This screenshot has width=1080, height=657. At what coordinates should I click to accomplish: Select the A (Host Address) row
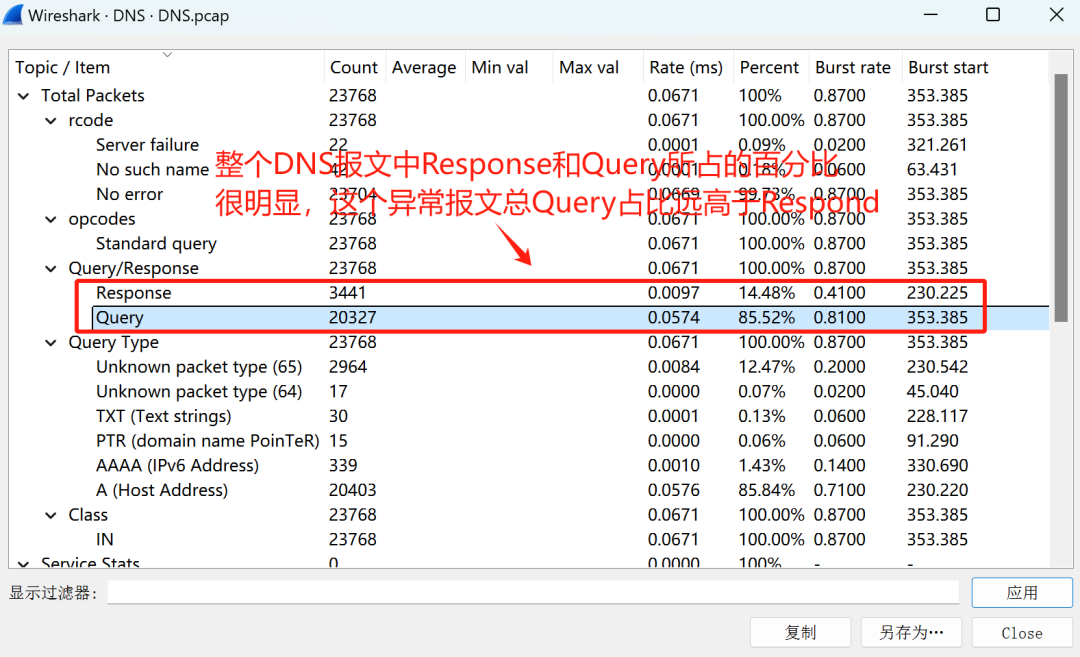(x=161, y=490)
